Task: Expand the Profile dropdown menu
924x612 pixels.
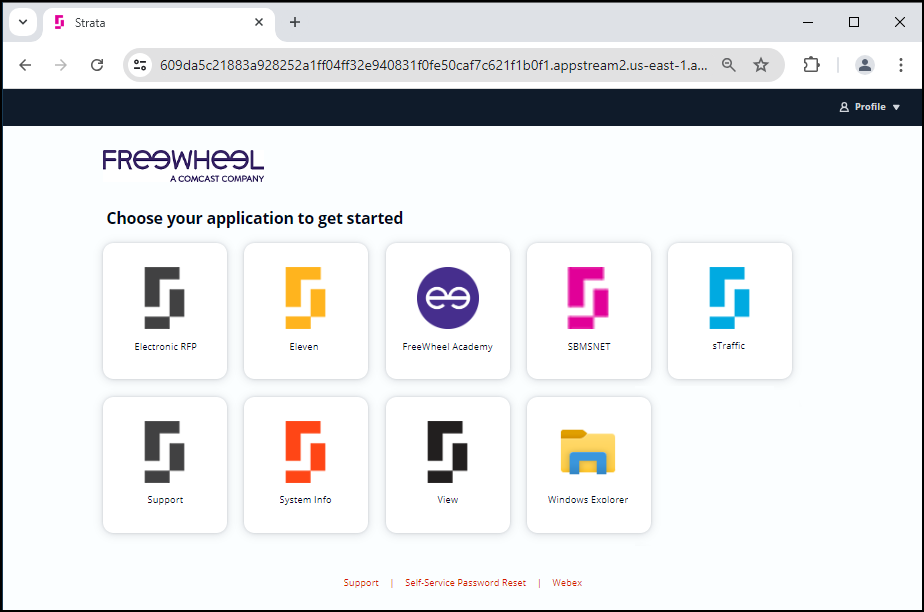Action: tap(870, 107)
